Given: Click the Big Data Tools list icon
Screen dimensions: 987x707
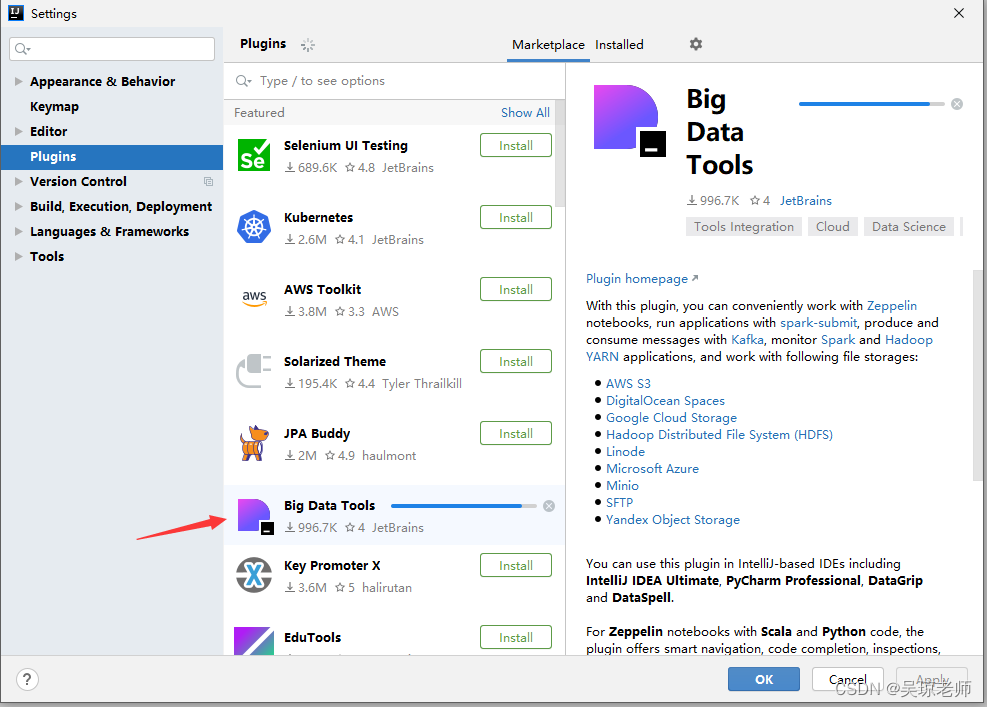Looking at the screenshot, I should pos(254,516).
